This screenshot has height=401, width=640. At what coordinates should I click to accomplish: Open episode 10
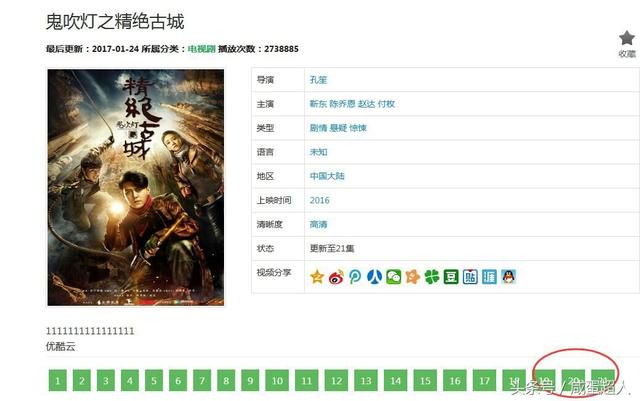pos(277,381)
